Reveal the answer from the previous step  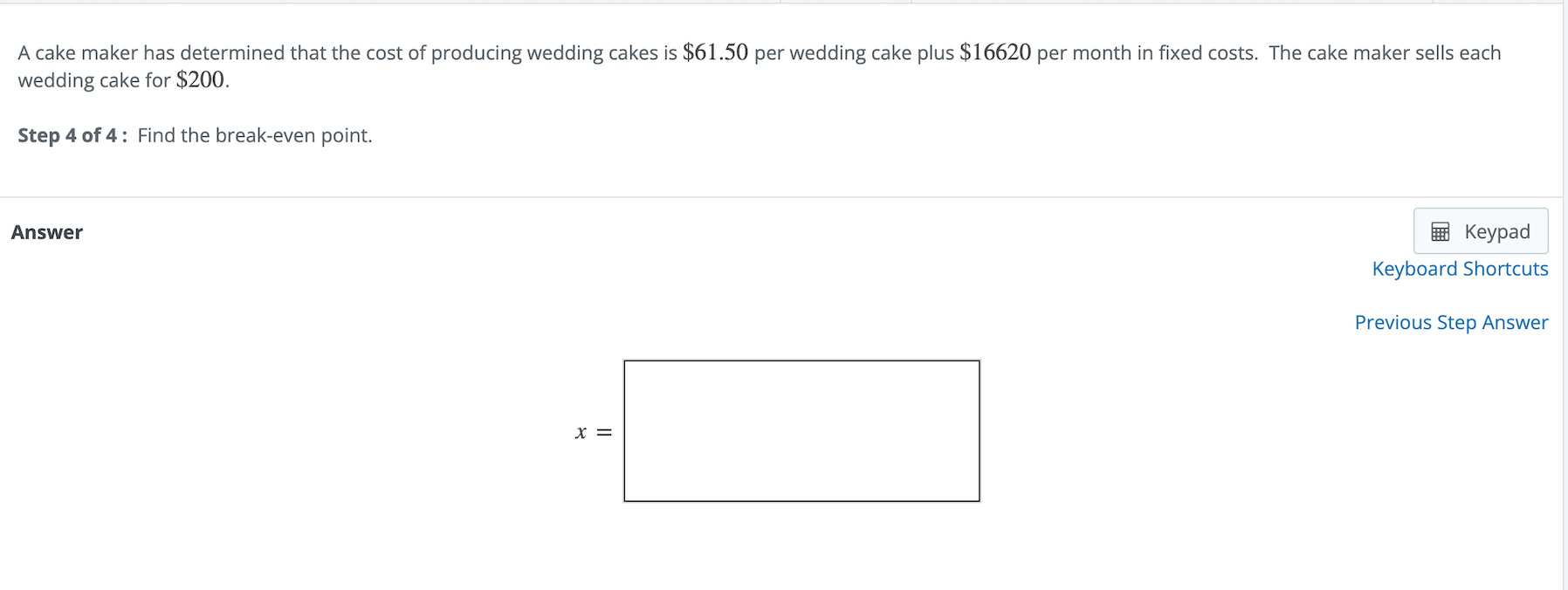(1450, 322)
